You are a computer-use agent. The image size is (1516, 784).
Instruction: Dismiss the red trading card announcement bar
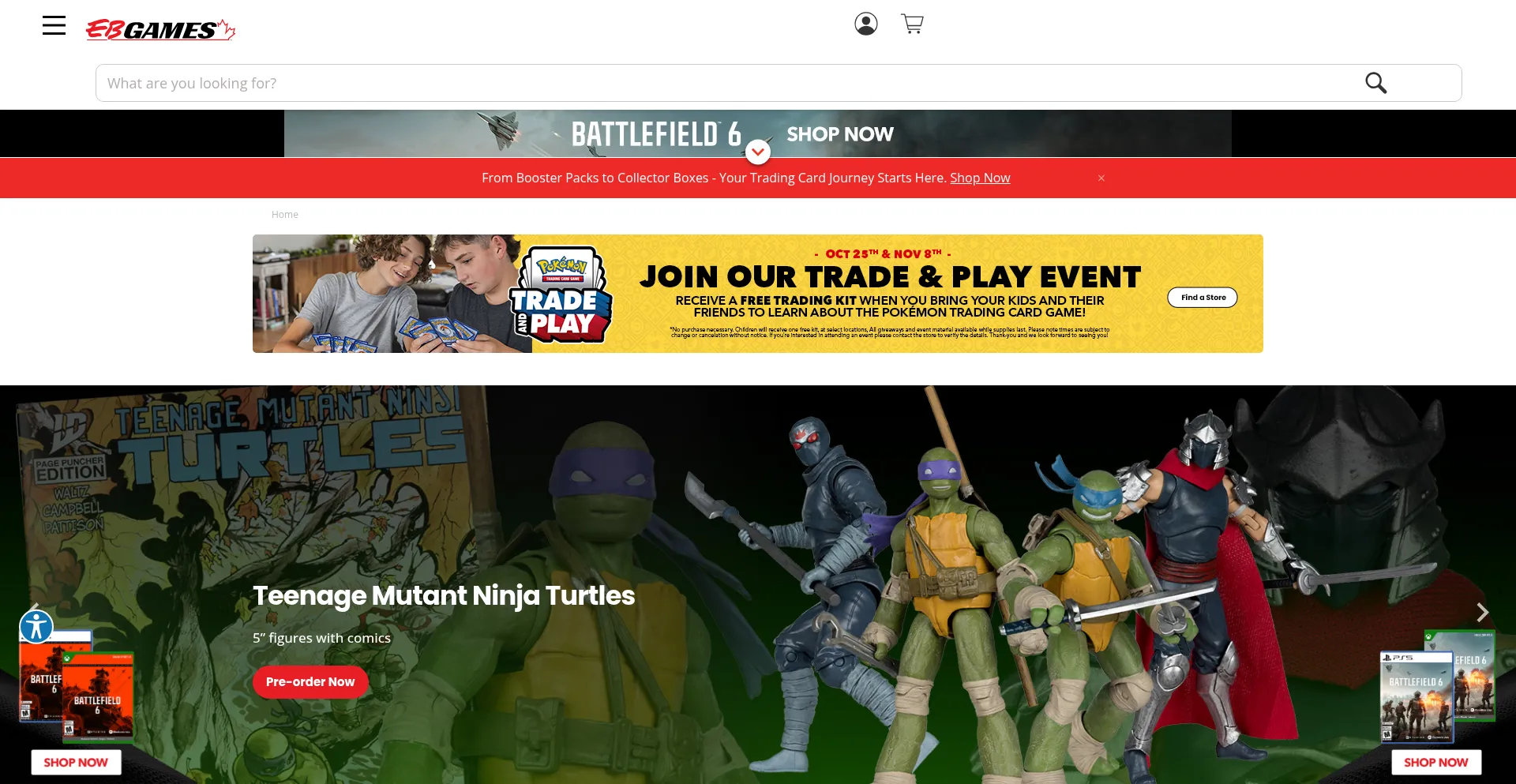point(1101,178)
